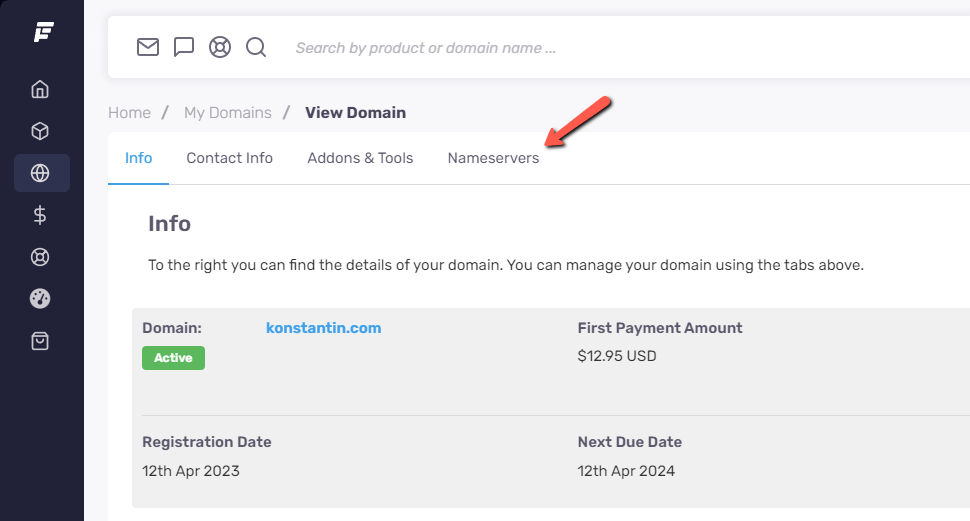970x521 pixels.
Task: Open the Addons & Tools tab
Action: click(x=360, y=158)
